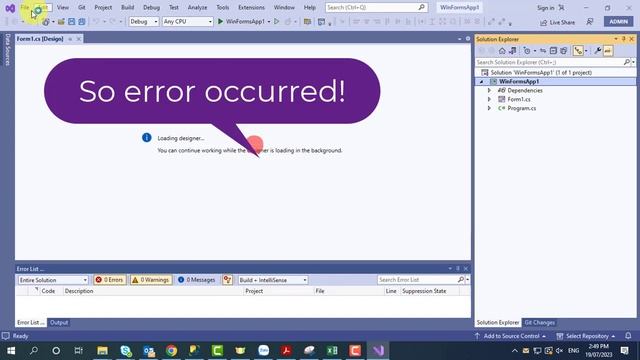
Task: Show All Files icon in Solution Explorer
Action: pyautogui.click(x=564, y=51)
